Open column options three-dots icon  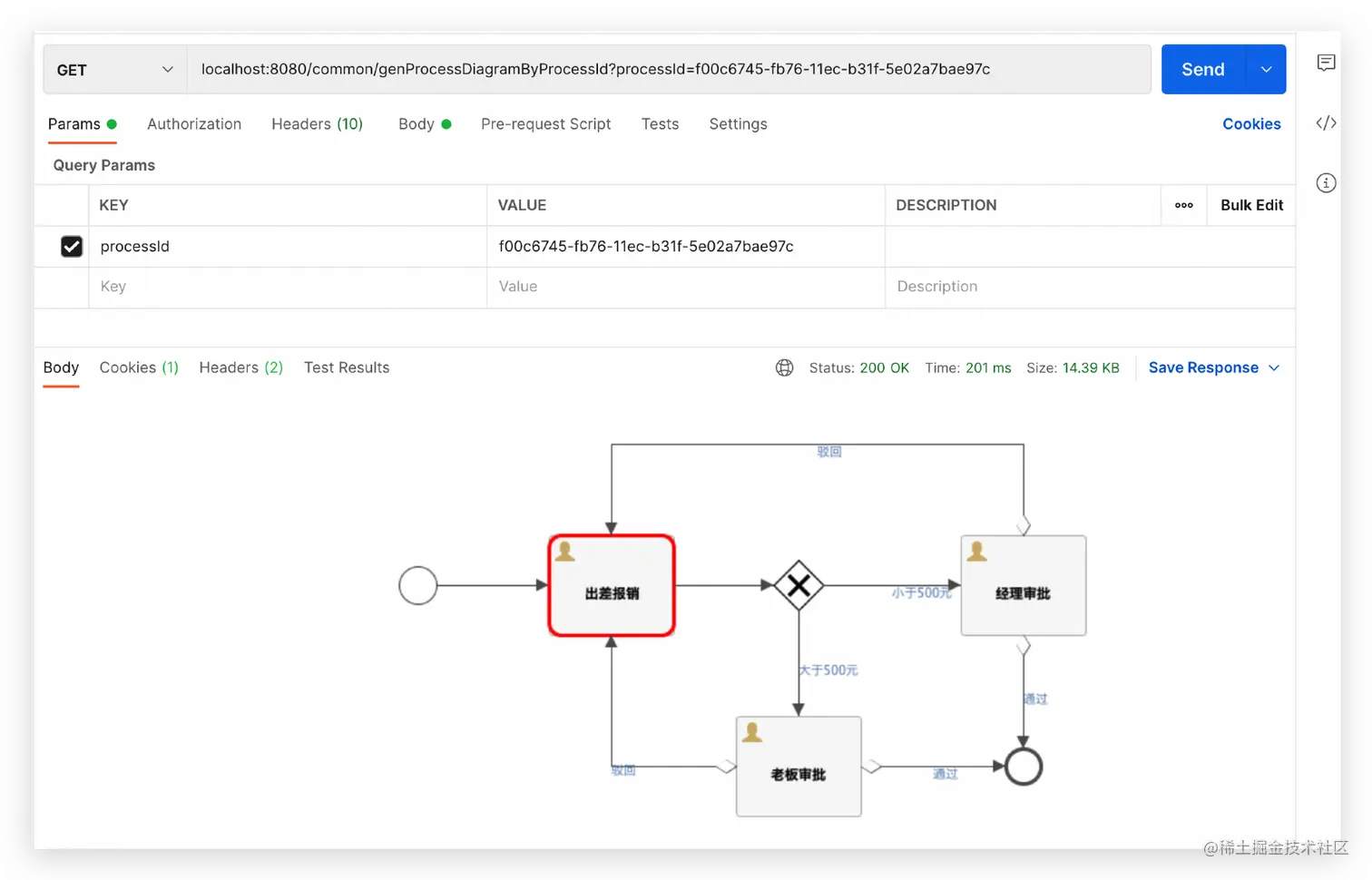pos(1183,205)
